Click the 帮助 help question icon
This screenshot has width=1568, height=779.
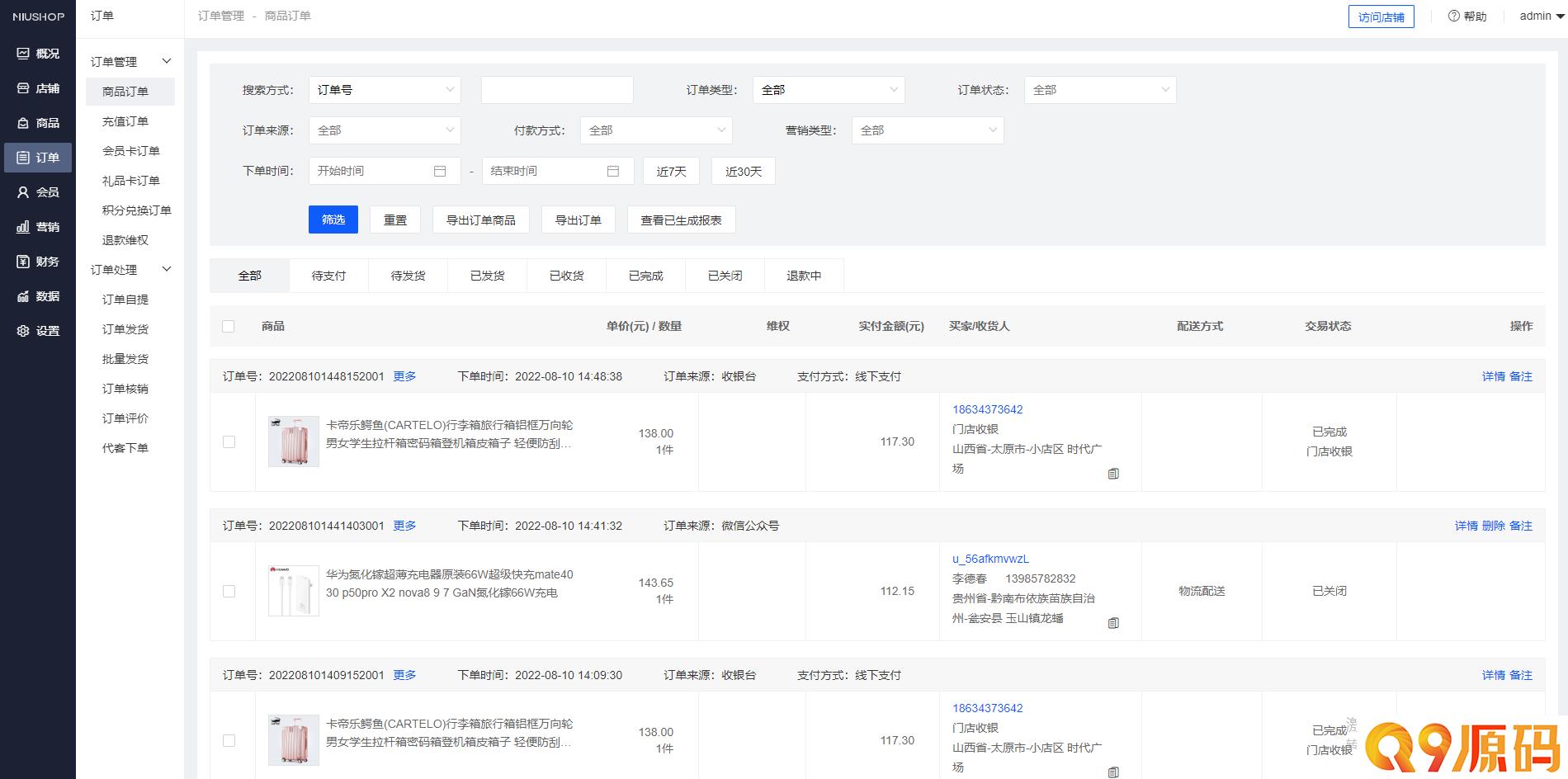tap(1454, 16)
